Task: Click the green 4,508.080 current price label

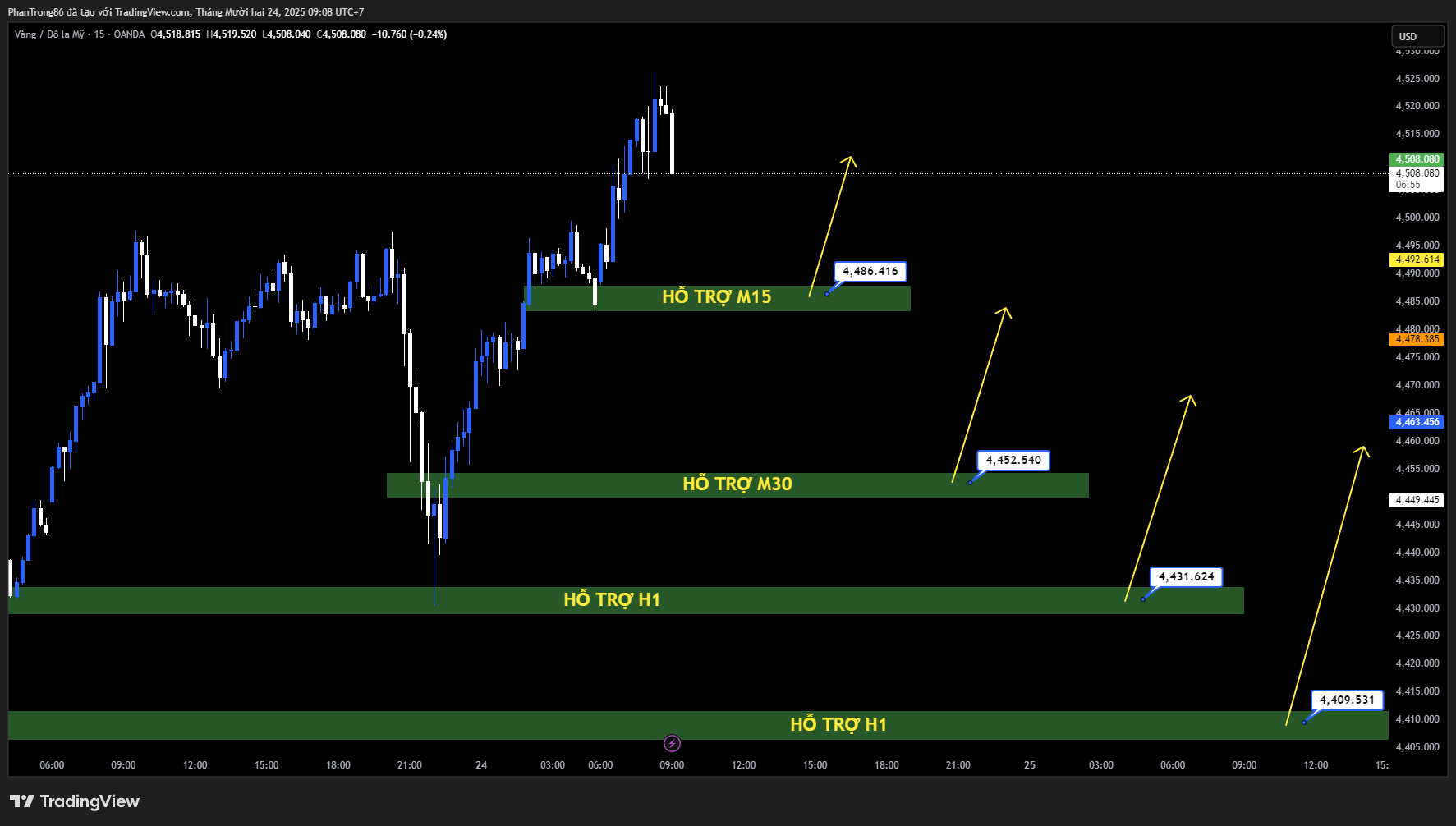Action: [1417, 159]
